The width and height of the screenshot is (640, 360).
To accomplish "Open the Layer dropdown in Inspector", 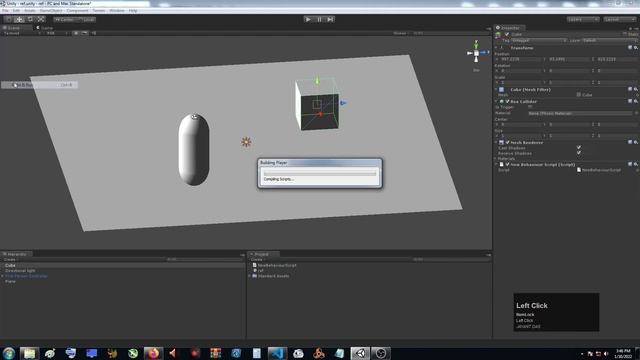I will pyautogui.click(x=609, y=41).
